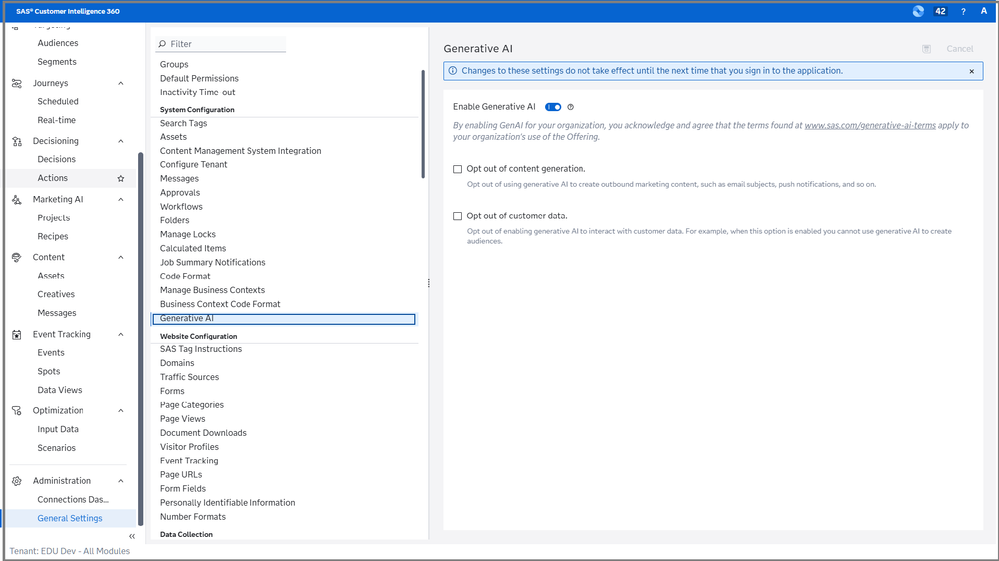Open the www.sas.com/generative-ai-terms link
The image size is (999, 561).
(870, 125)
